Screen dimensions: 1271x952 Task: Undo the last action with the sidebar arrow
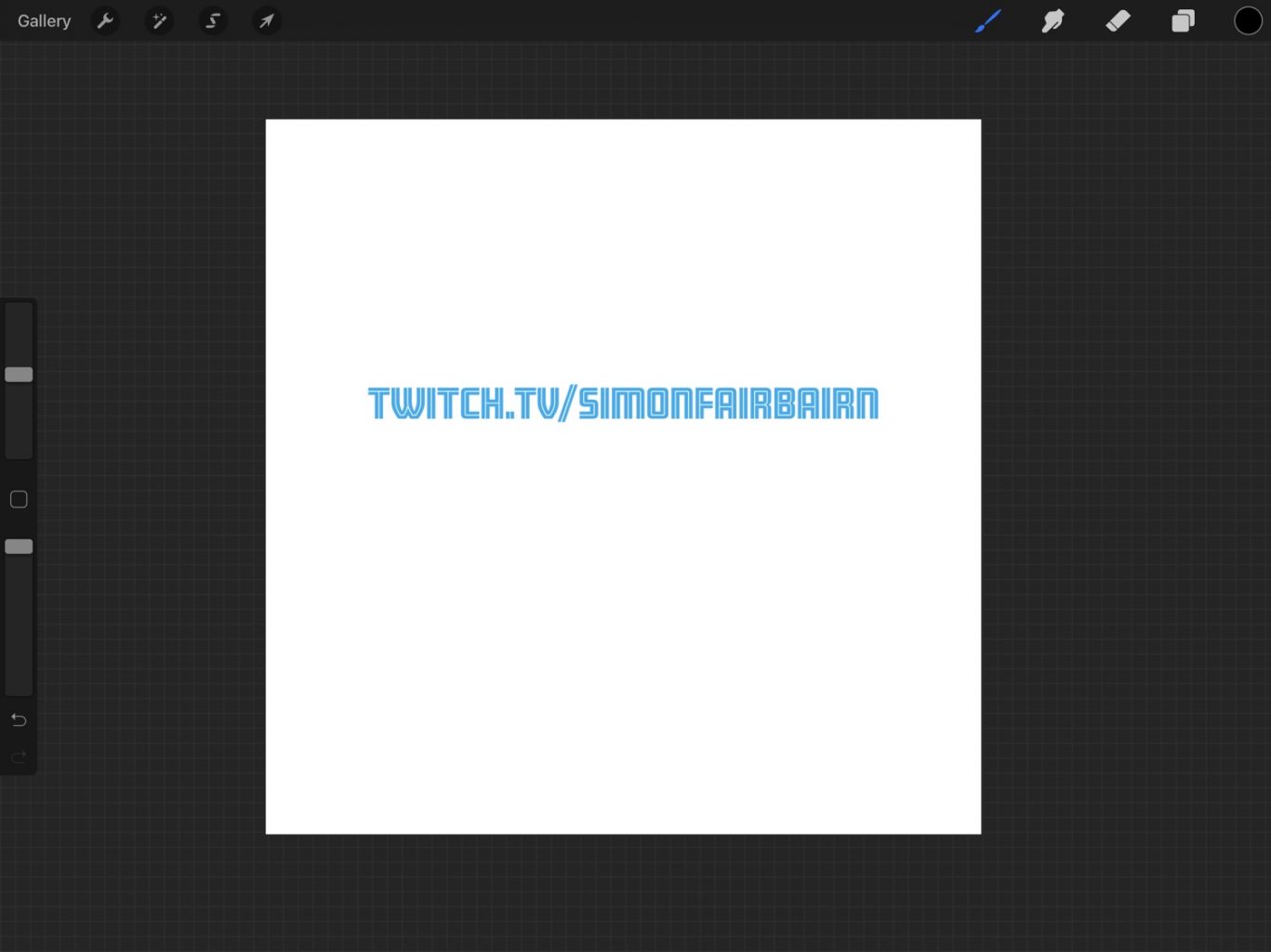[19, 720]
